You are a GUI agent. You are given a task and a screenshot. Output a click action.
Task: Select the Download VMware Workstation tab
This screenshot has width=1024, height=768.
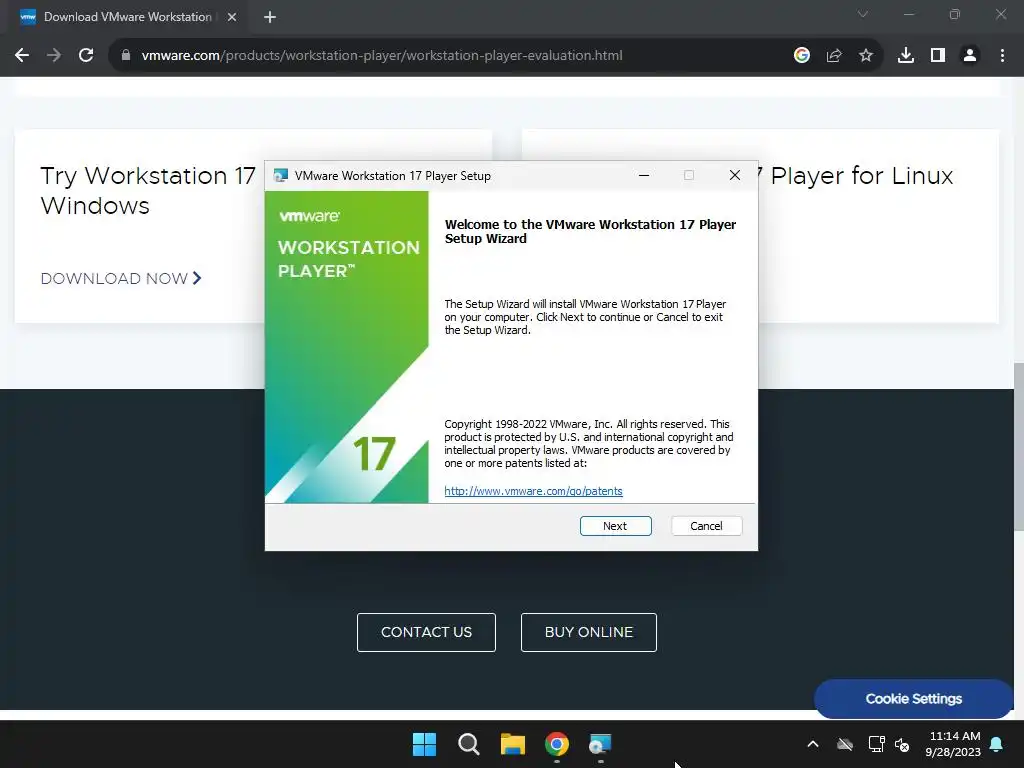128,17
